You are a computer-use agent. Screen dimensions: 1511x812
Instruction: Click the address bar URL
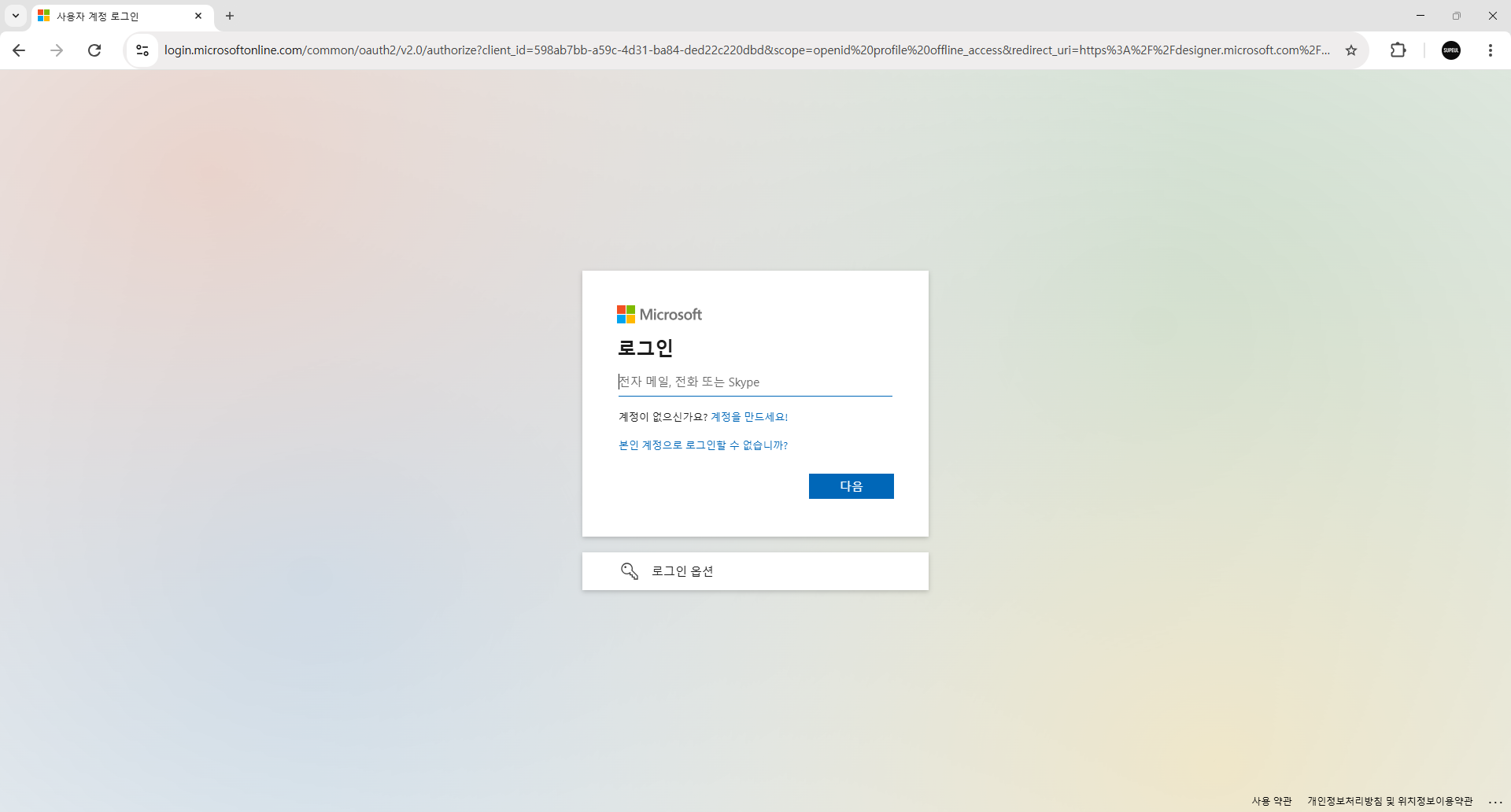(x=747, y=50)
